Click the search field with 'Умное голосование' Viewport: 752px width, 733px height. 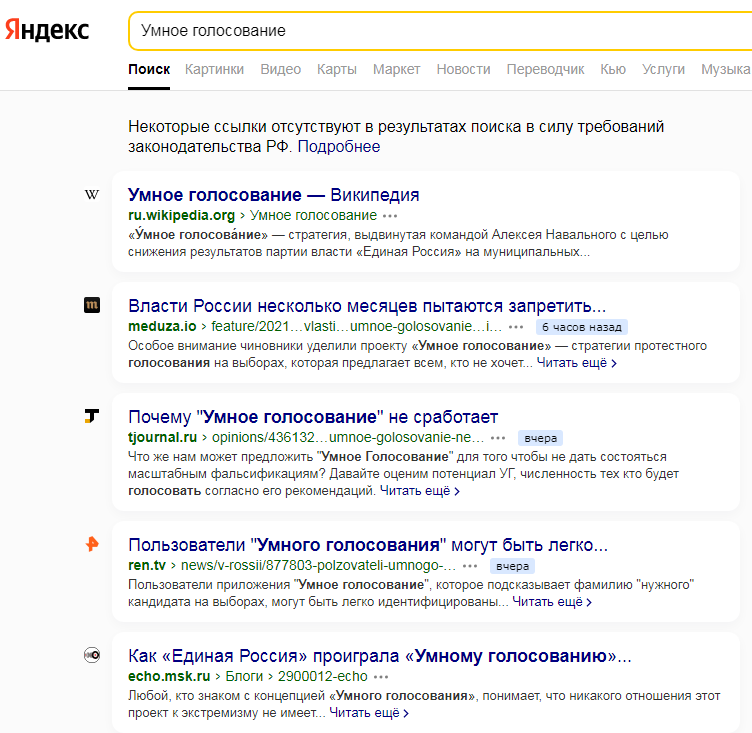pos(440,31)
